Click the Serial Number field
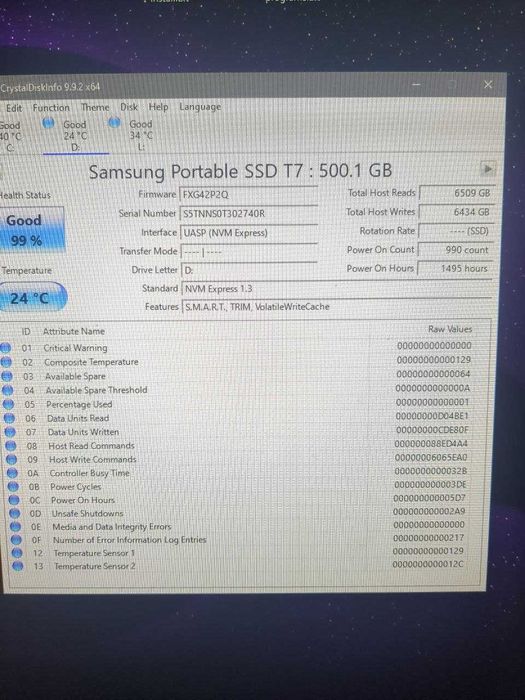The width and height of the screenshot is (525, 700). click(x=249, y=213)
